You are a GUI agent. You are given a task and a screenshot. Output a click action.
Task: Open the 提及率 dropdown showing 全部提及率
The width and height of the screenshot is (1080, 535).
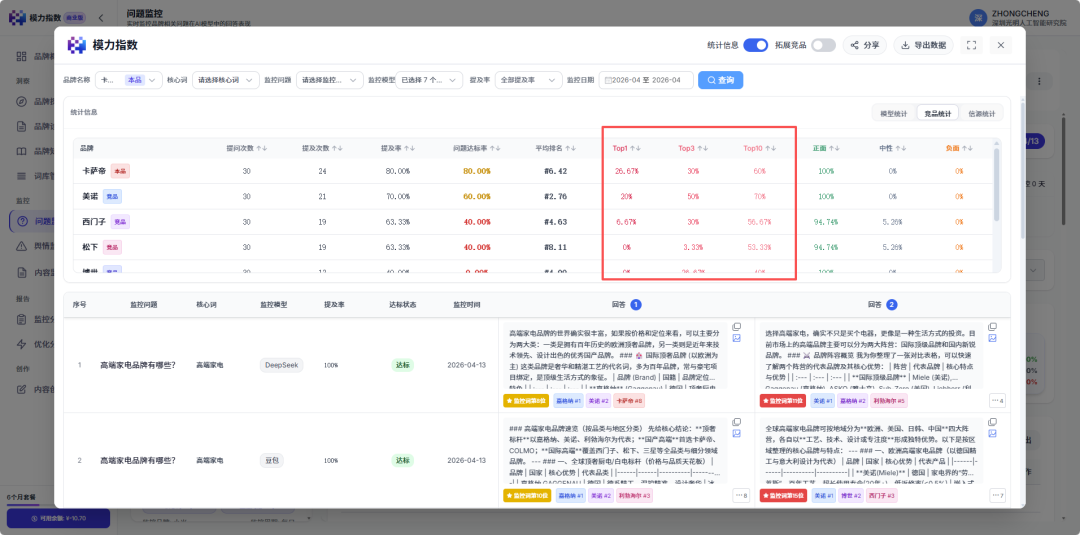pyautogui.click(x=528, y=80)
